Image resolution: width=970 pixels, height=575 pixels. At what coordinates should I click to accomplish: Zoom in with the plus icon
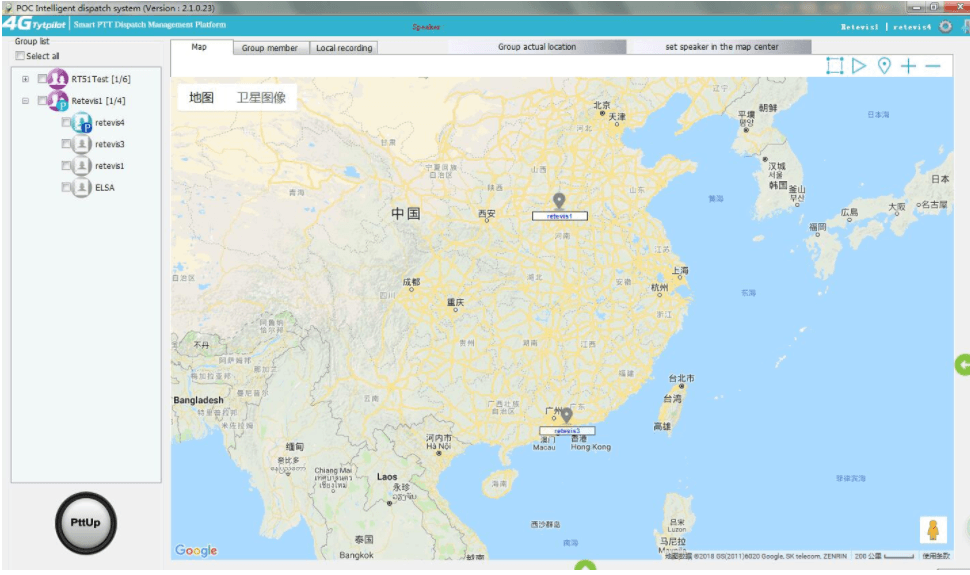coord(908,66)
